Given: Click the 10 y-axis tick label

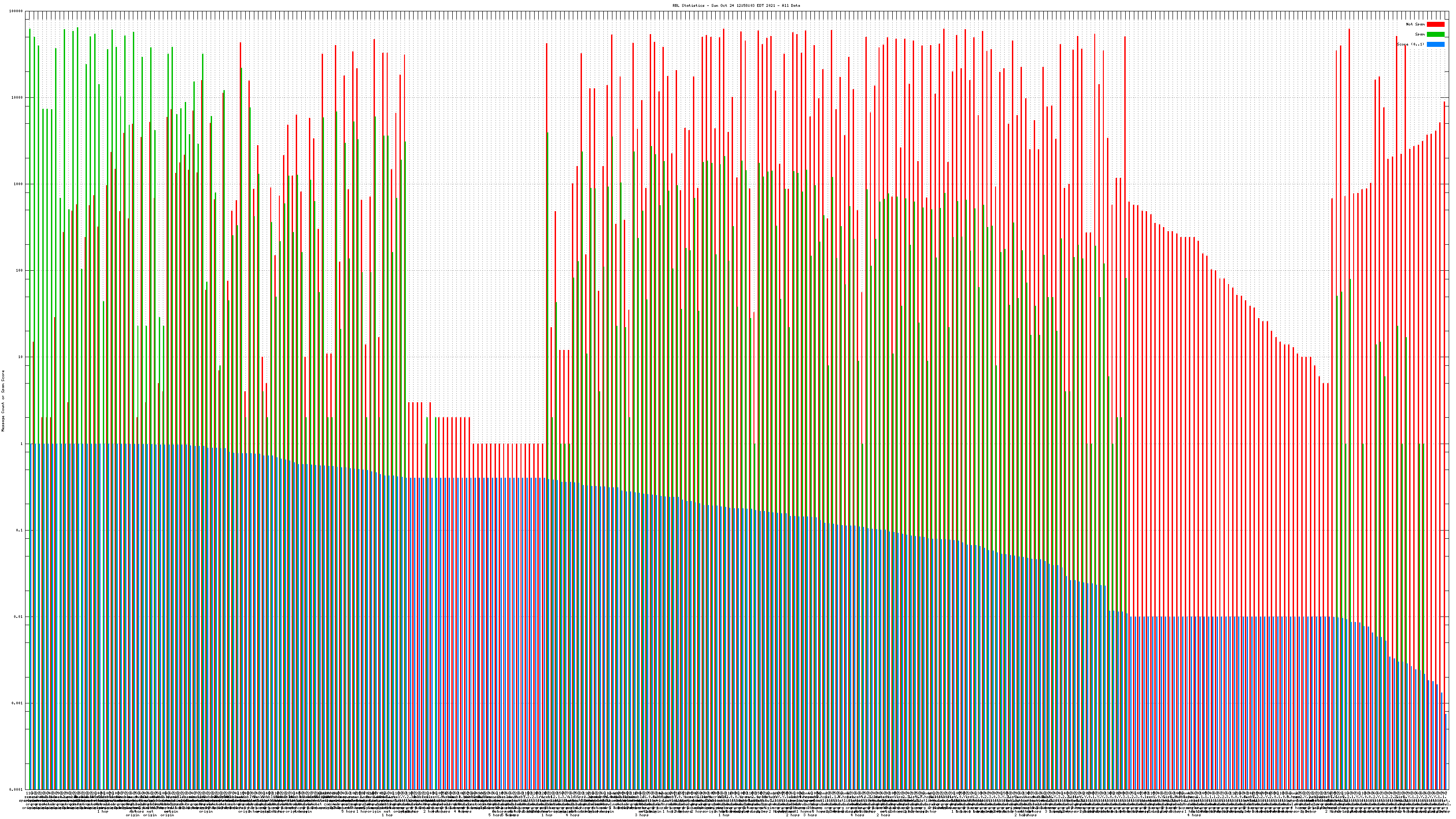Looking at the screenshot, I should (x=21, y=357).
